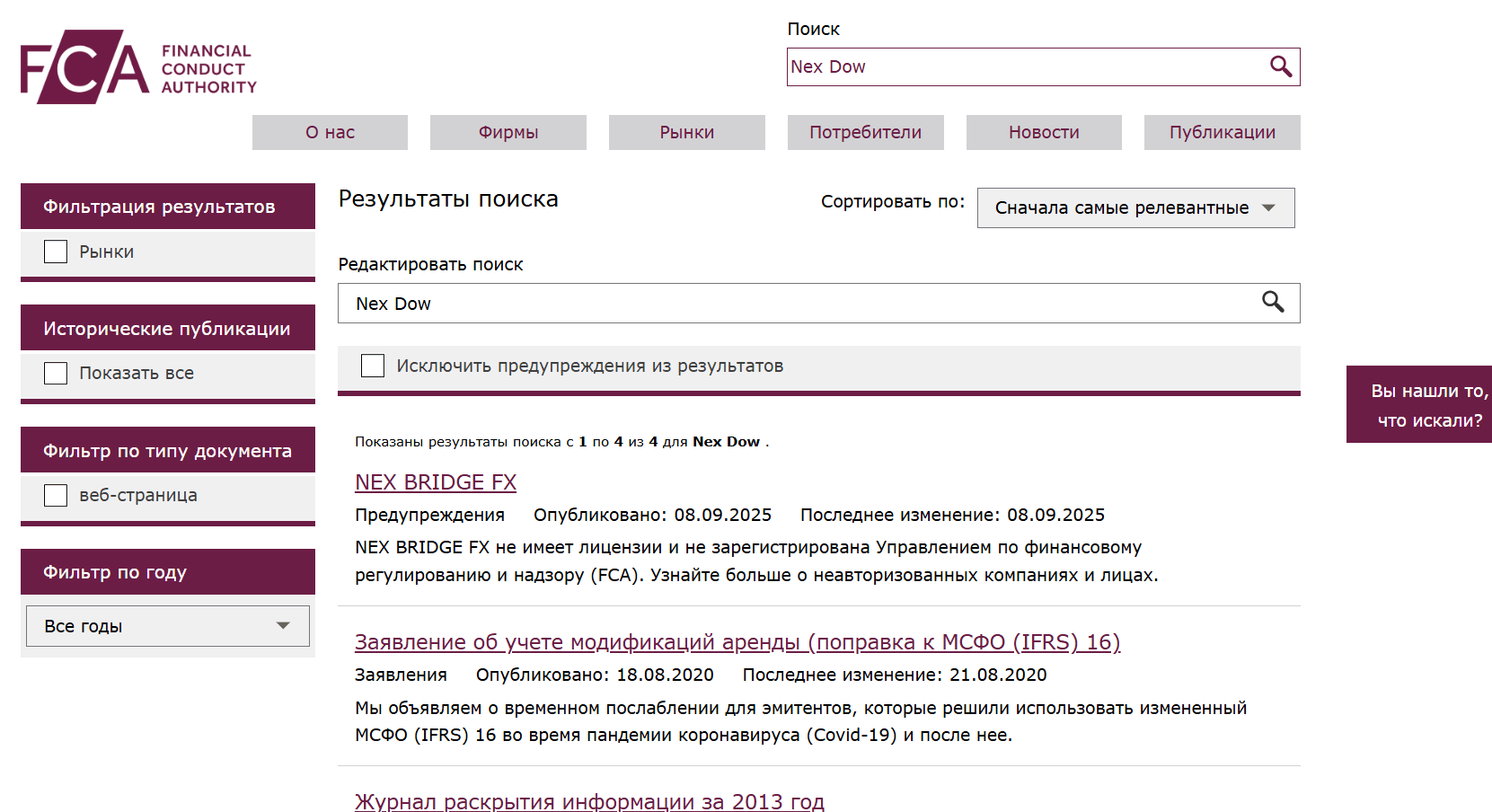Navigate to the Новости section
Viewport: 1492px width, 812px height.
[x=1043, y=132]
